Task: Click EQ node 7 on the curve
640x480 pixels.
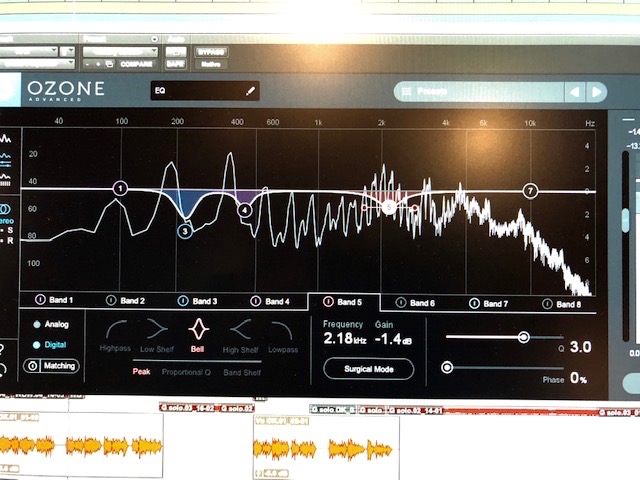Action: (x=530, y=191)
